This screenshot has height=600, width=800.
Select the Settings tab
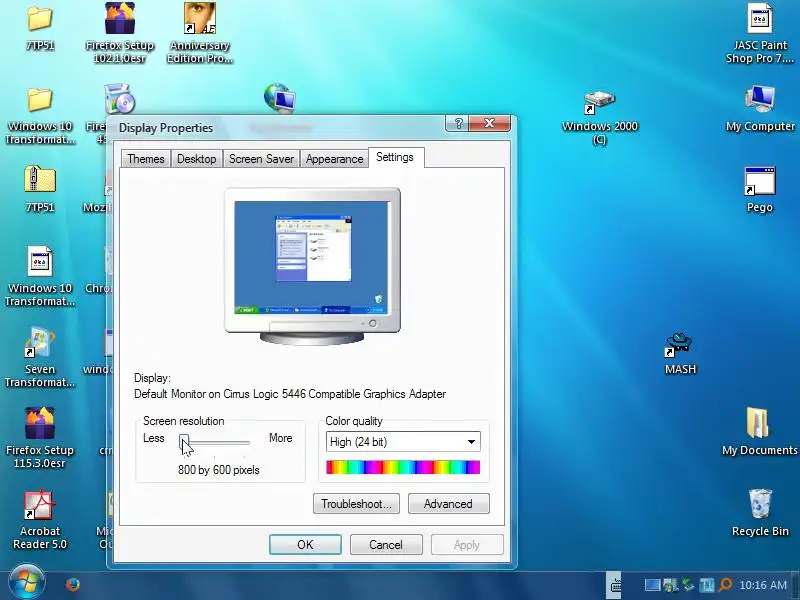pyautogui.click(x=395, y=157)
